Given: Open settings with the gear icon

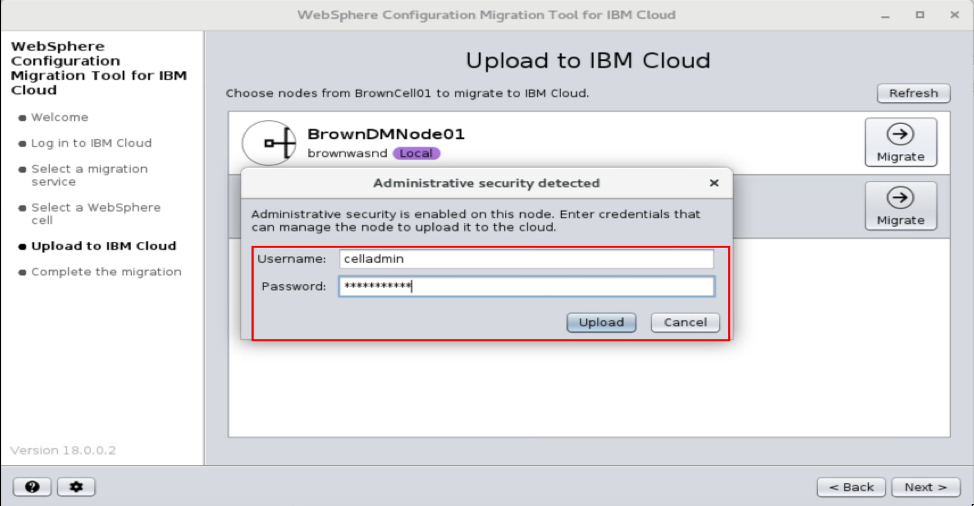Looking at the screenshot, I should [76, 486].
